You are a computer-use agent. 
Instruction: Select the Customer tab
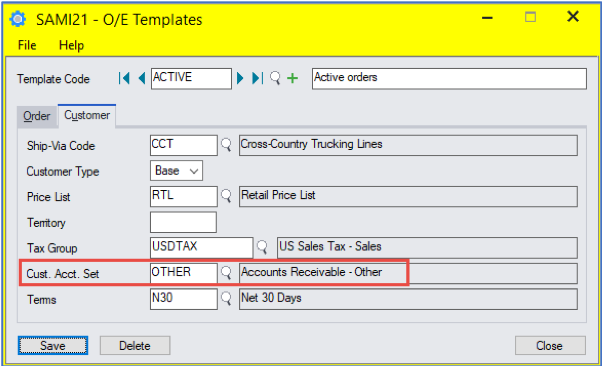click(87, 115)
